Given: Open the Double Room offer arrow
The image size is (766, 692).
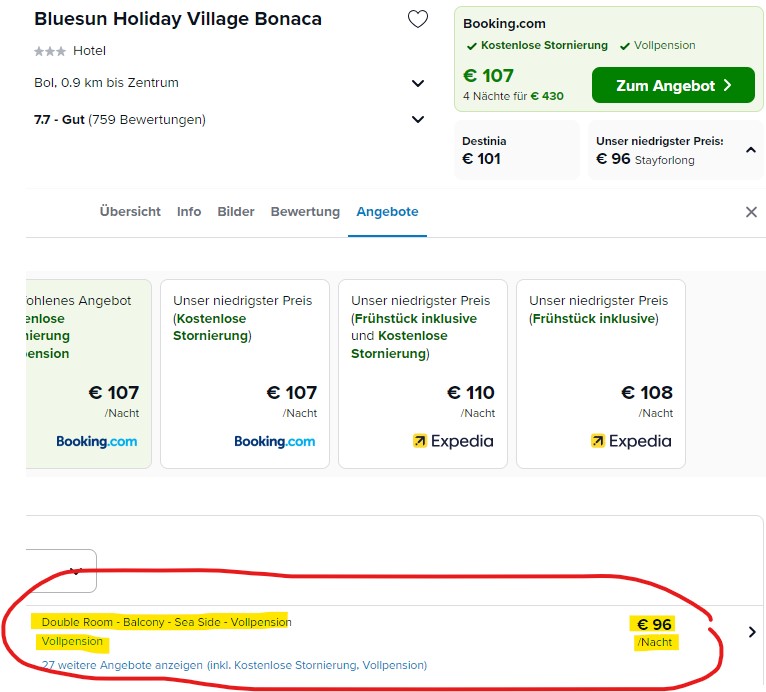Looking at the screenshot, I should [x=752, y=632].
